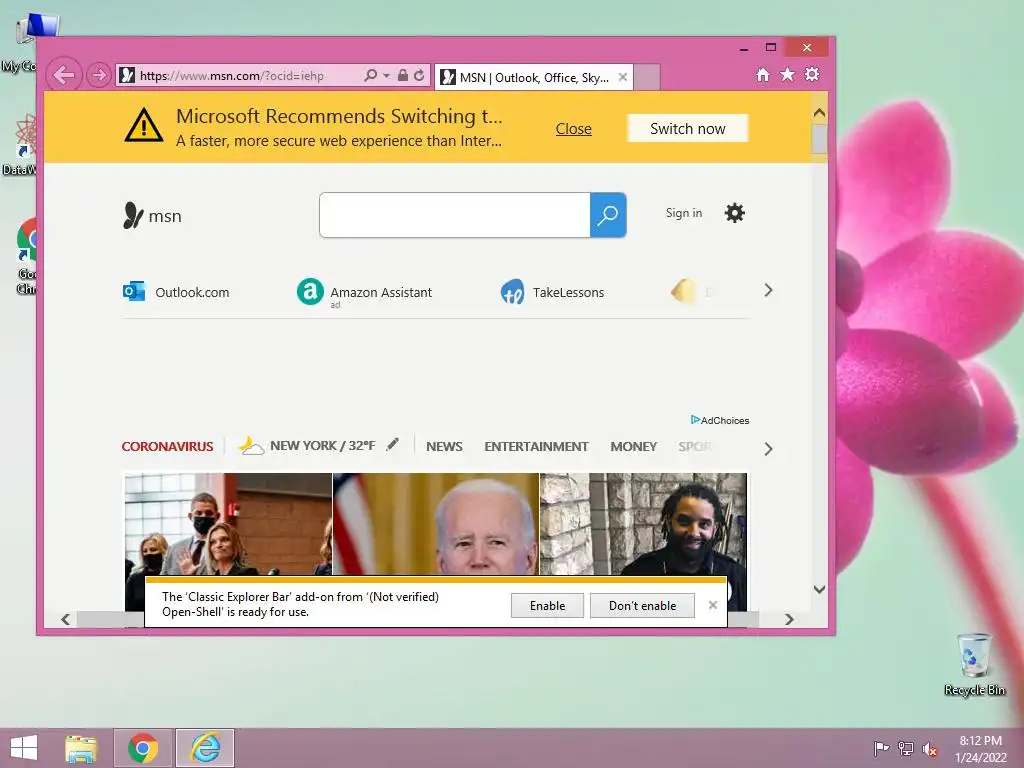
Task: Open network status tray icon
Action: point(906,748)
